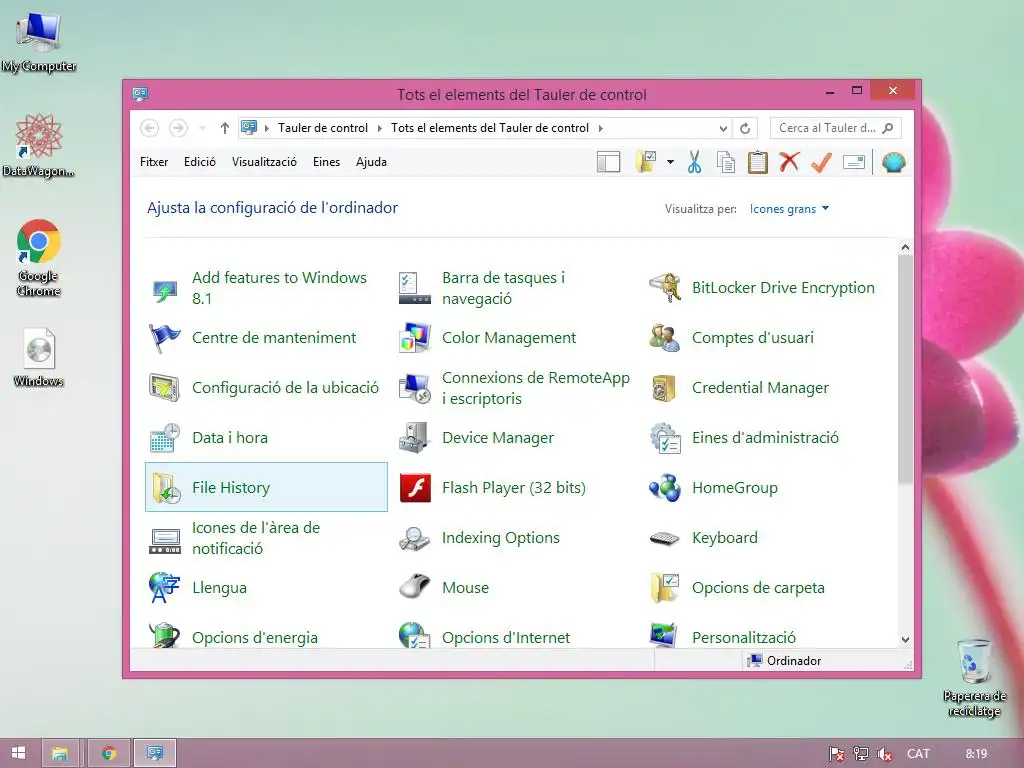This screenshot has width=1024, height=768.
Task: Open the Fitxer menu
Action: pyautogui.click(x=154, y=162)
